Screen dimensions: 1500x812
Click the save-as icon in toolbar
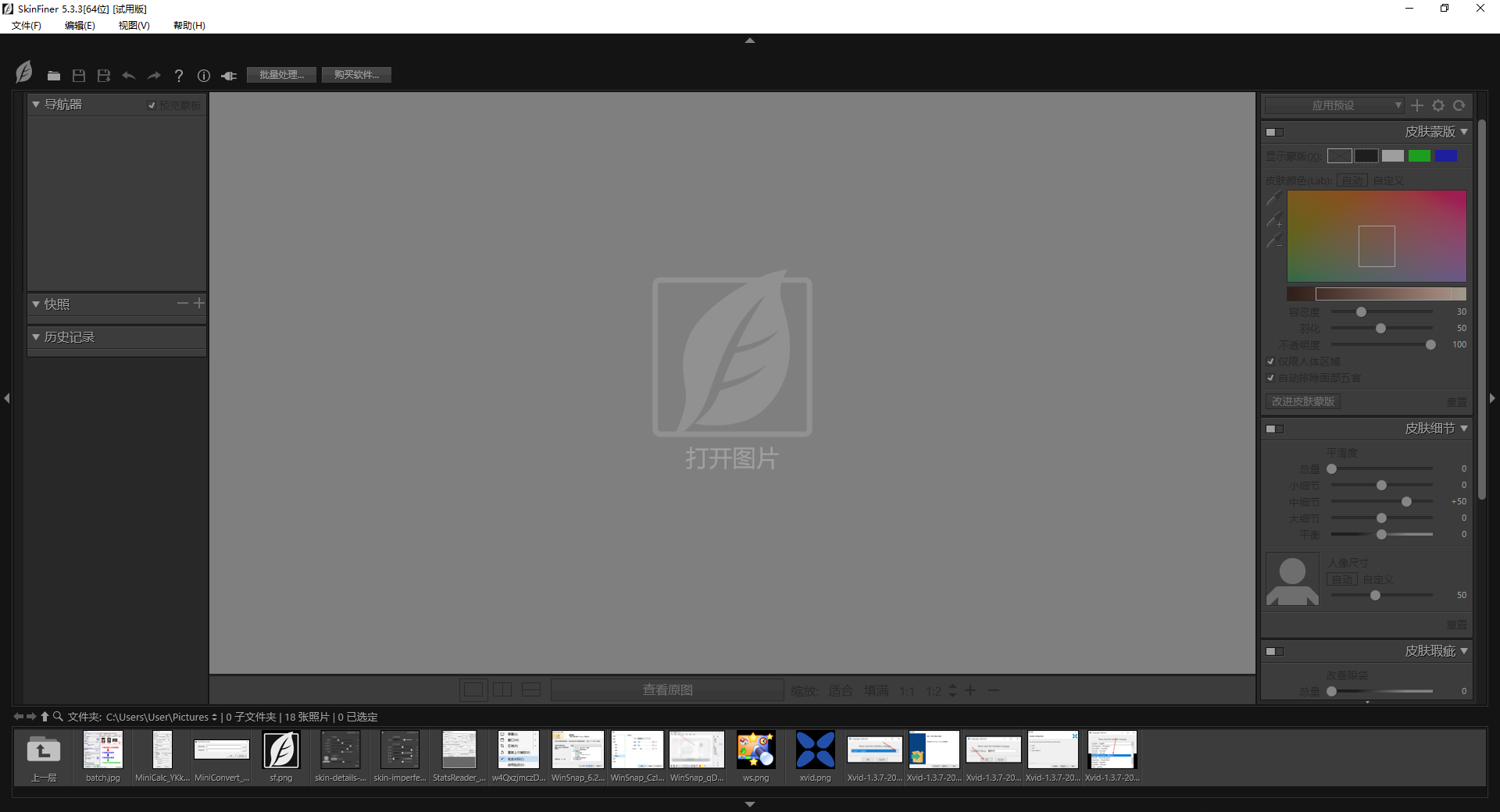click(x=104, y=76)
